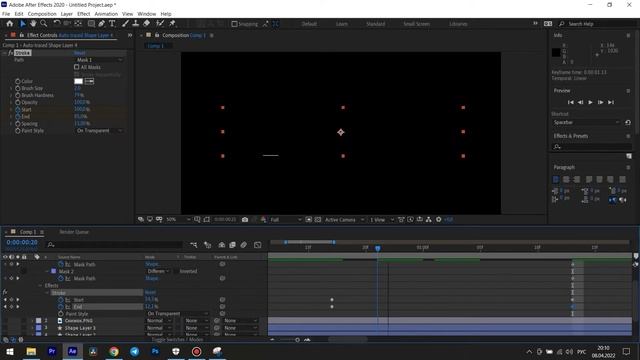Click the frame blending icon in timeline toolbar

tap(232, 245)
